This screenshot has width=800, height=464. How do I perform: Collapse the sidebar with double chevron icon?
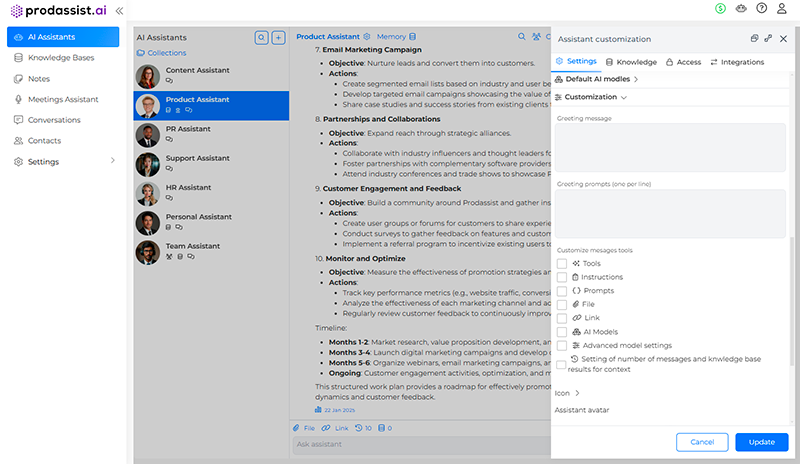tap(120, 10)
